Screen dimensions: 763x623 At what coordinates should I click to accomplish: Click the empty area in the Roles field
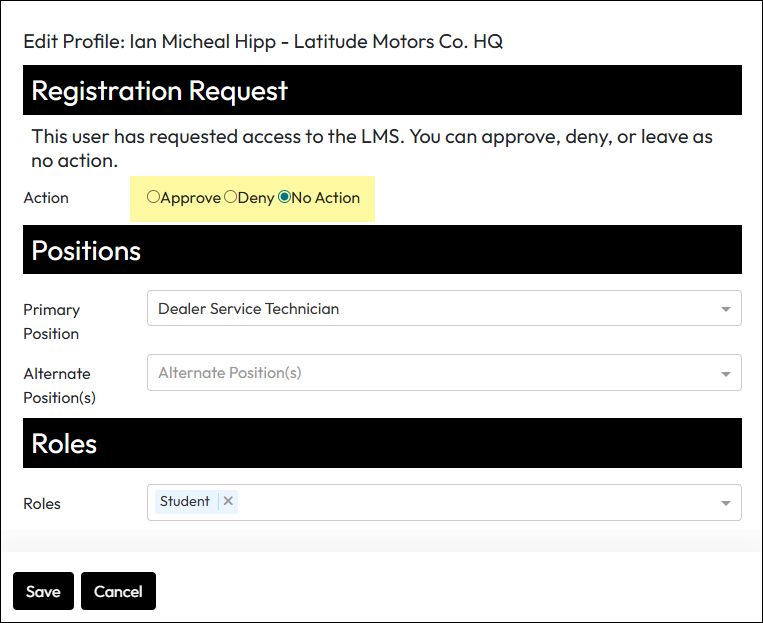pos(470,503)
